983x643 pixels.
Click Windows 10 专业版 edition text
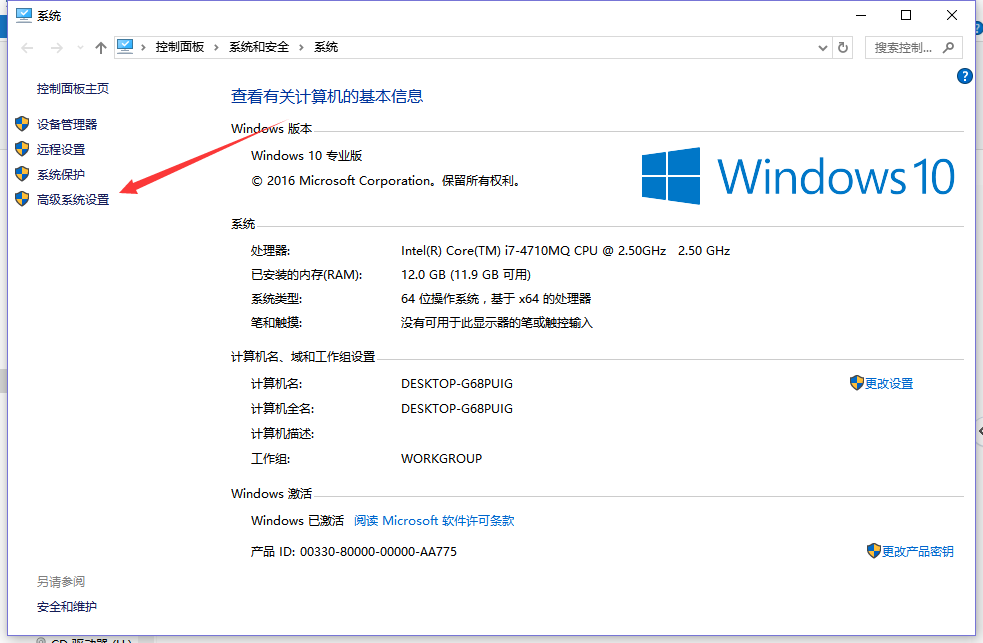click(x=307, y=155)
